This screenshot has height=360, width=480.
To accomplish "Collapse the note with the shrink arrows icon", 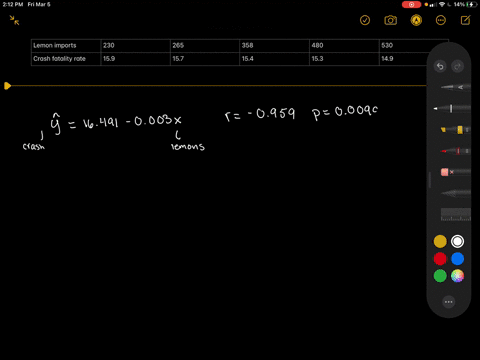I will tap(14, 20).
